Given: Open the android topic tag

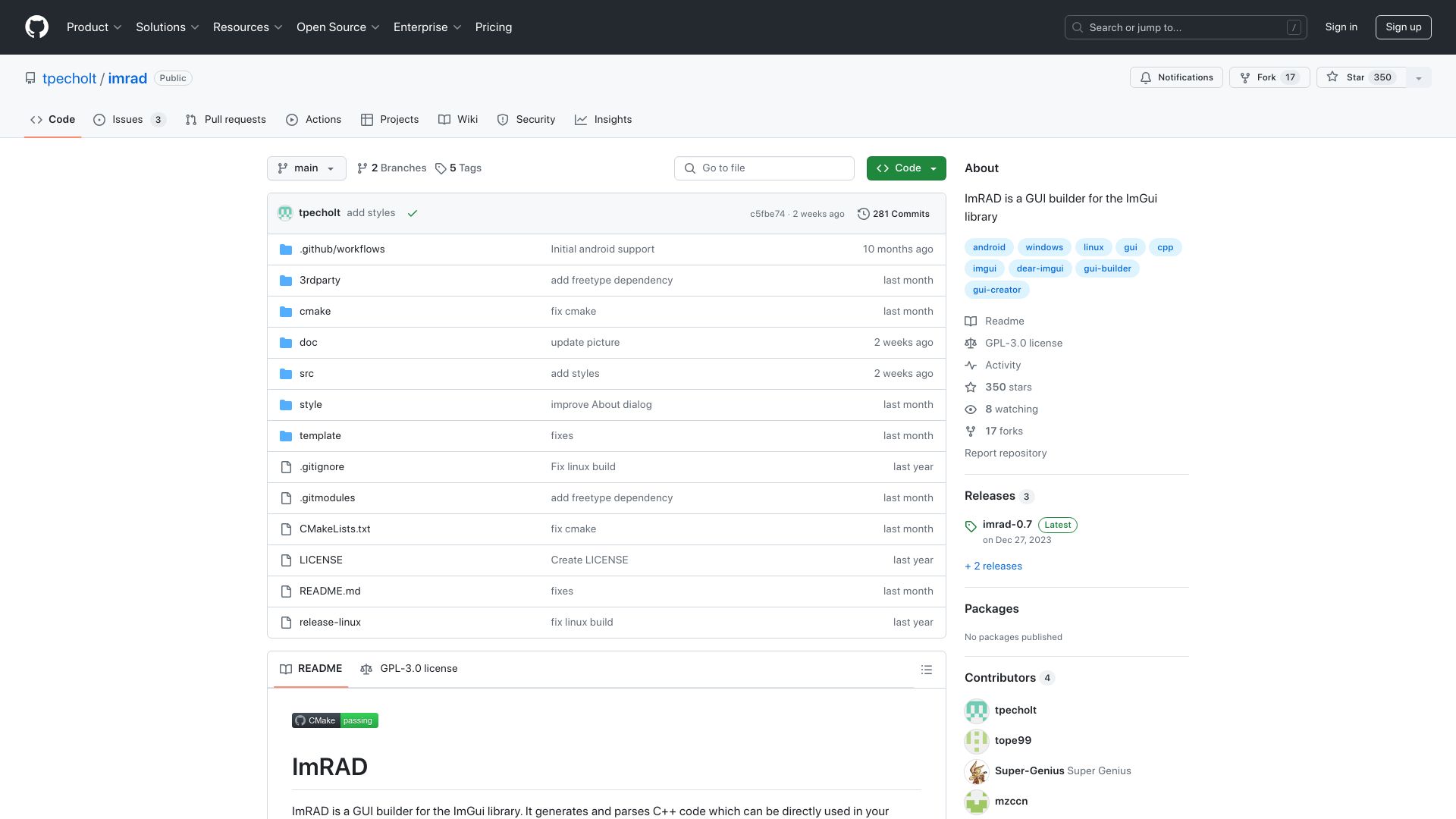Looking at the screenshot, I should click(989, 247).
